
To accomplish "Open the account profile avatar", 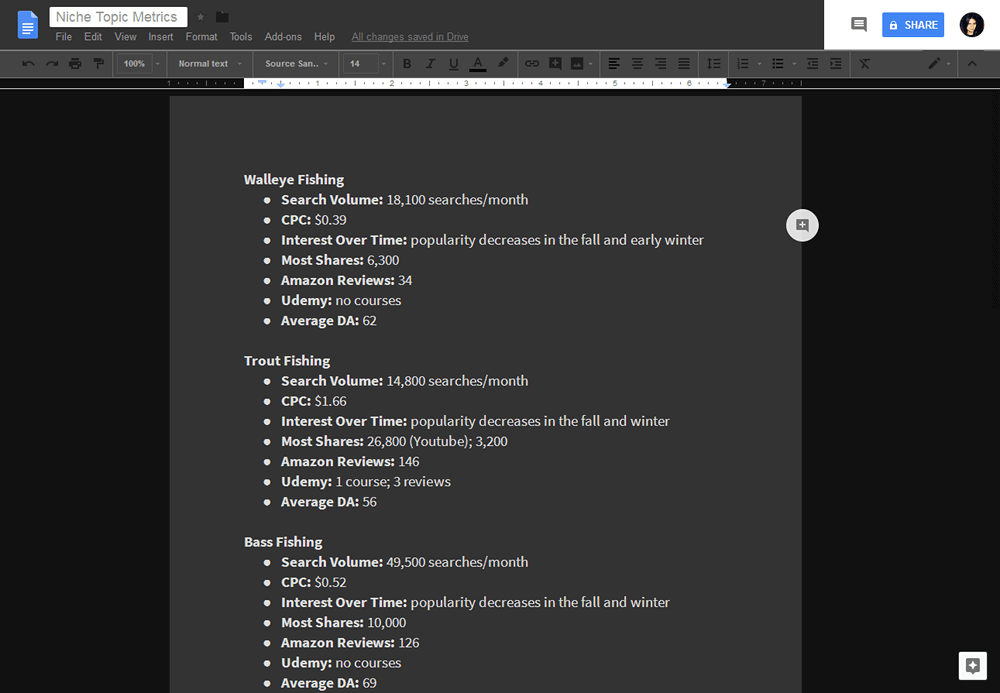I will (x=971, y=25).
